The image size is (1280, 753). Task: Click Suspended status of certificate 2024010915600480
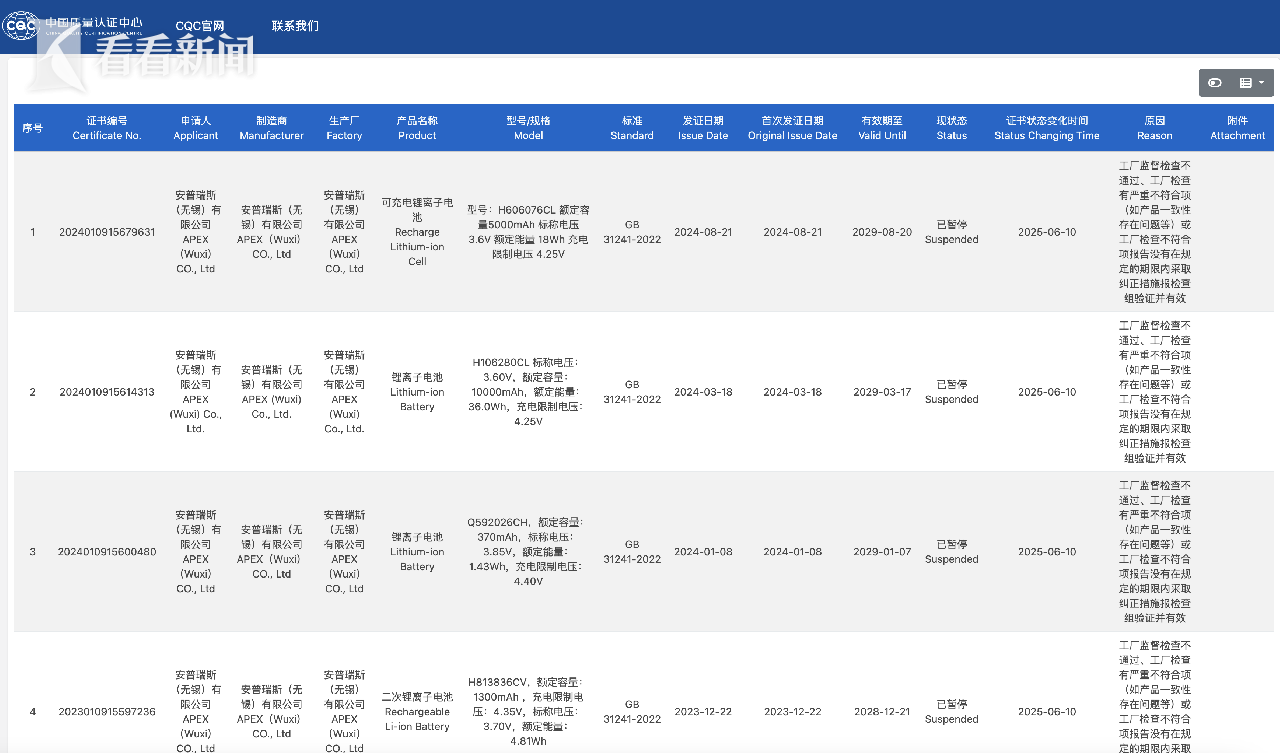pyautogui.click(x=952, y=552)
